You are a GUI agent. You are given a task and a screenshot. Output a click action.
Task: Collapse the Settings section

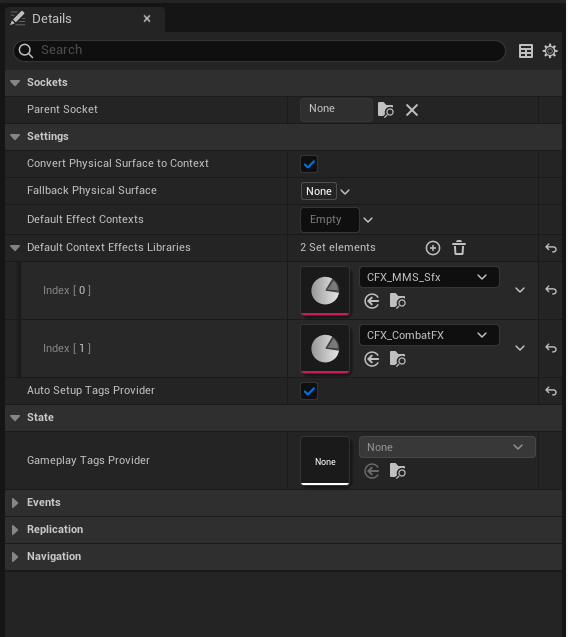point(15,137)
